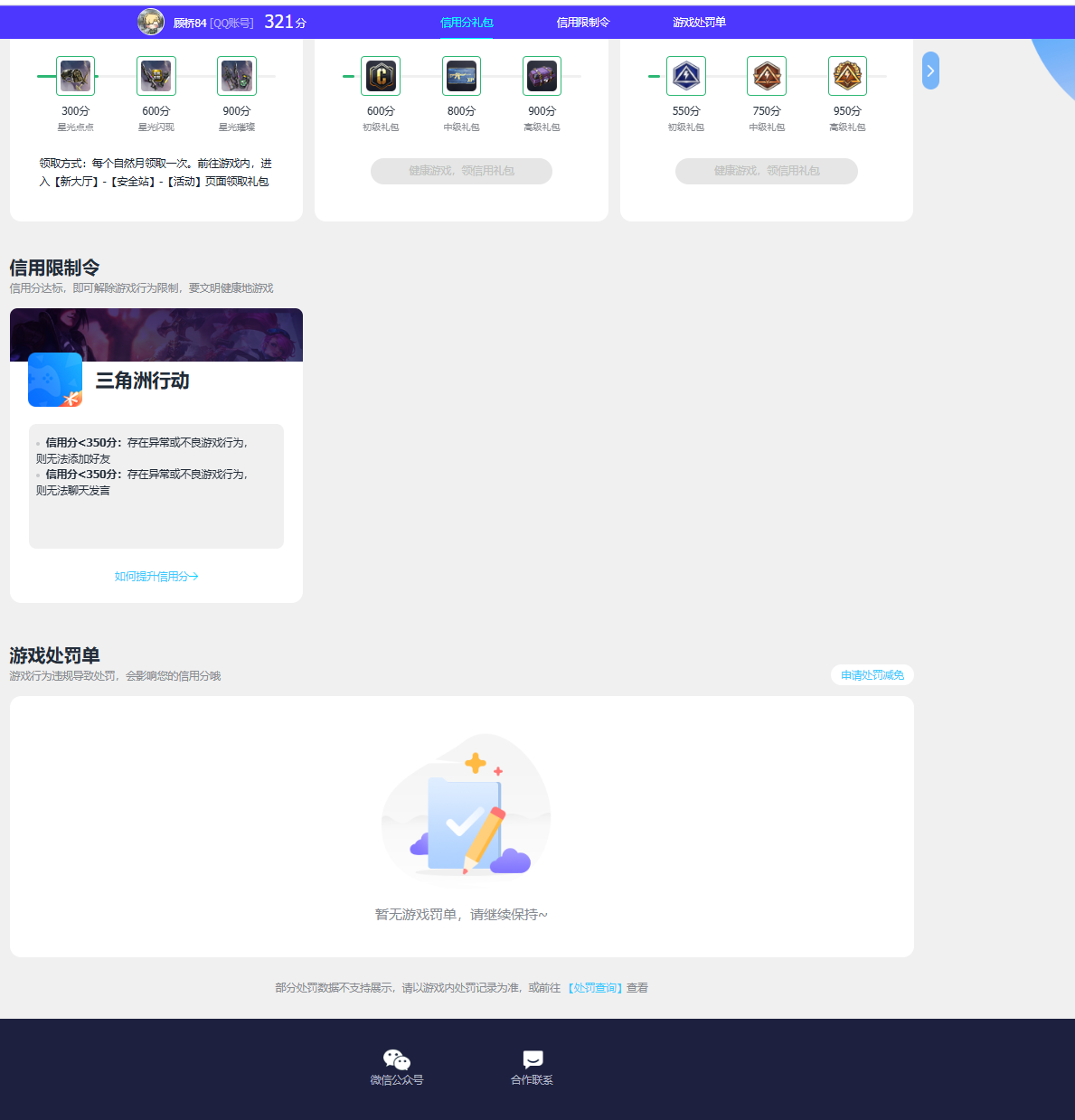This screenshot has width=1075, height=1120.
Task: Switch to the 信用分礼包 tab
Action: [467, 23]
